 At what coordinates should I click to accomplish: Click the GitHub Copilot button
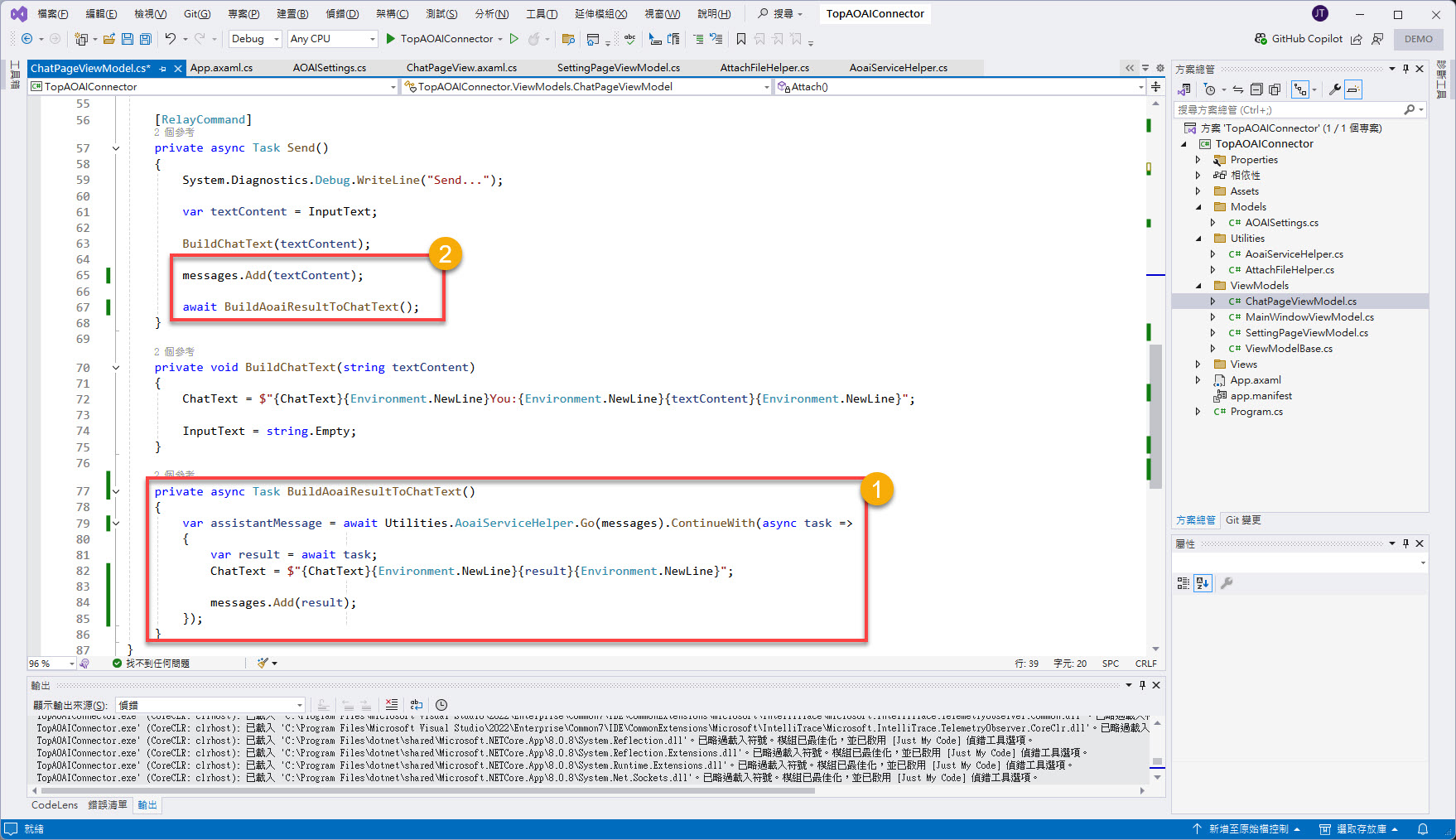pos(1298,39)
